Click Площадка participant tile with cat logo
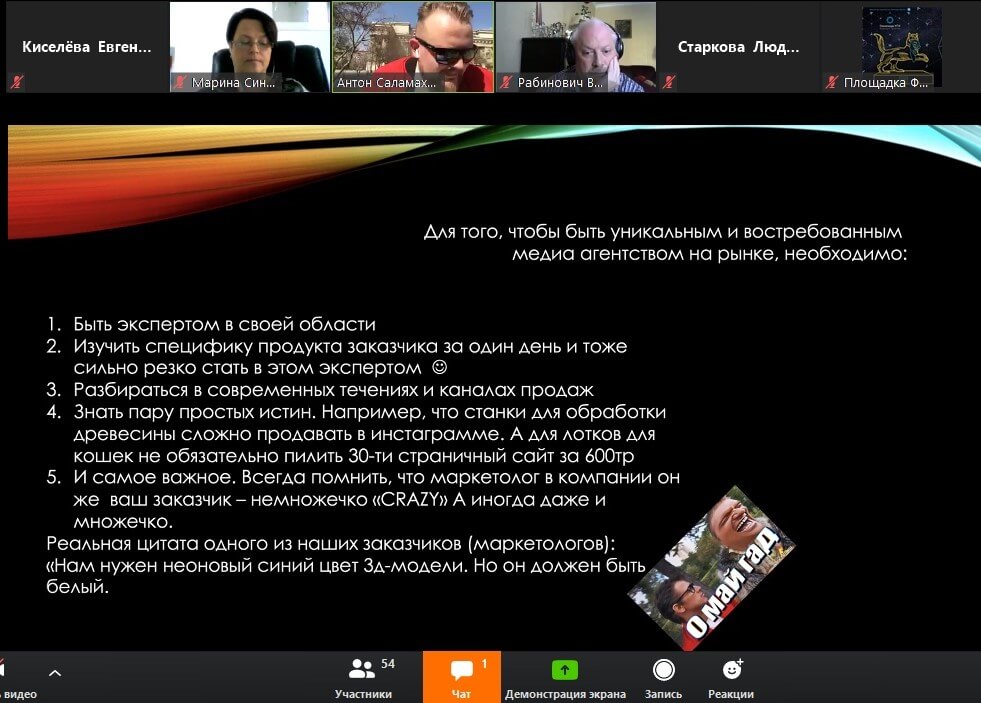This screenshot has width=981, height=703. pyautogui.click(x=901, y=45)
